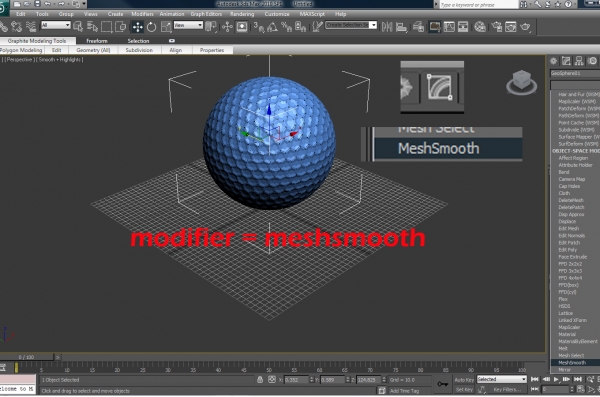Open Motion tab in command panel
This screenshot has height=397, width=600.
tap(592, 61)
